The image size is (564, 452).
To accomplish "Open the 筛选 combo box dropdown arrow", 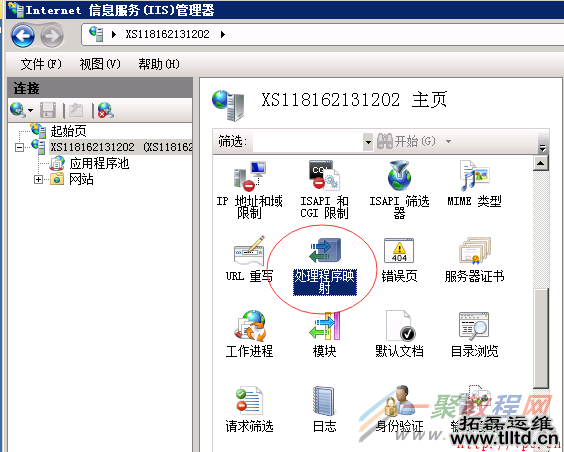I will tap(368, 142).
